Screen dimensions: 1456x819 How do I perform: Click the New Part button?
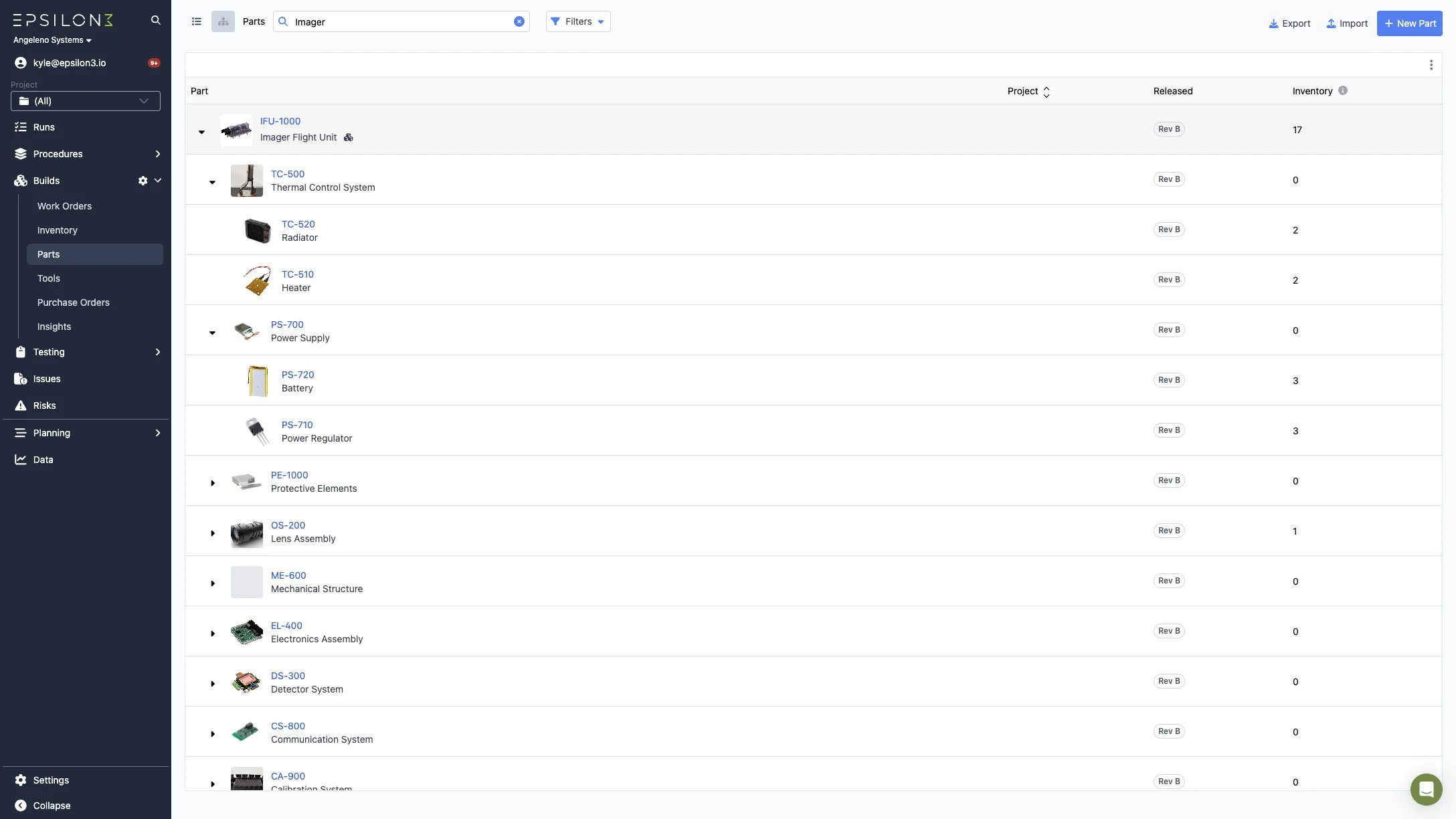tap(1409, 23)
